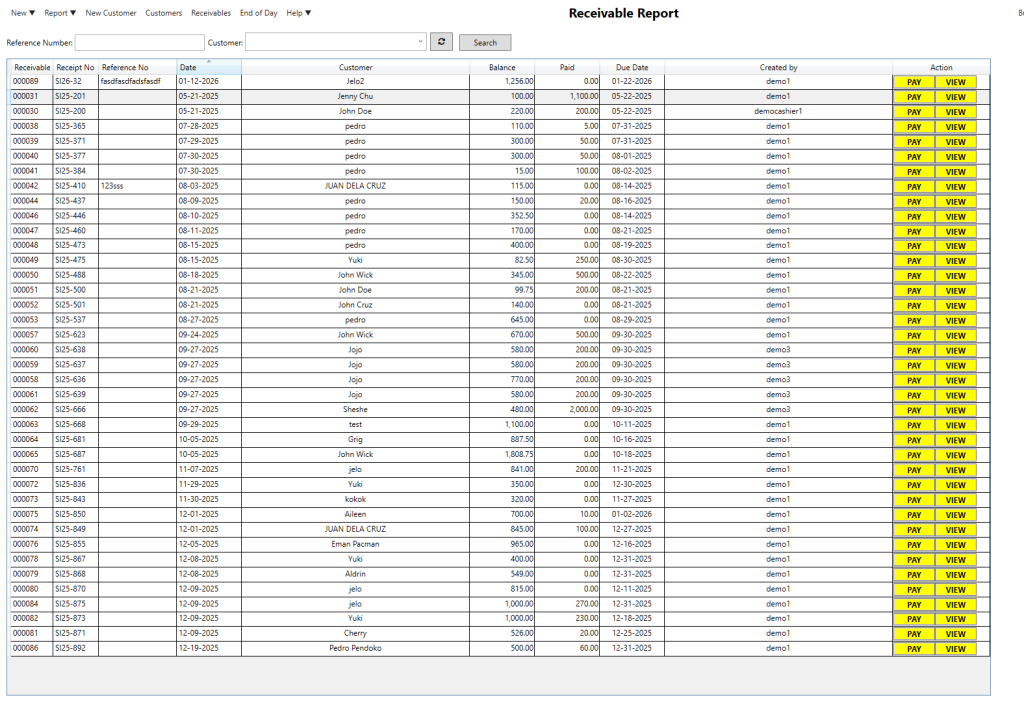1024x702 pixels.
Task: Open the Customer combo box dropdown
Action: point(420,42)
